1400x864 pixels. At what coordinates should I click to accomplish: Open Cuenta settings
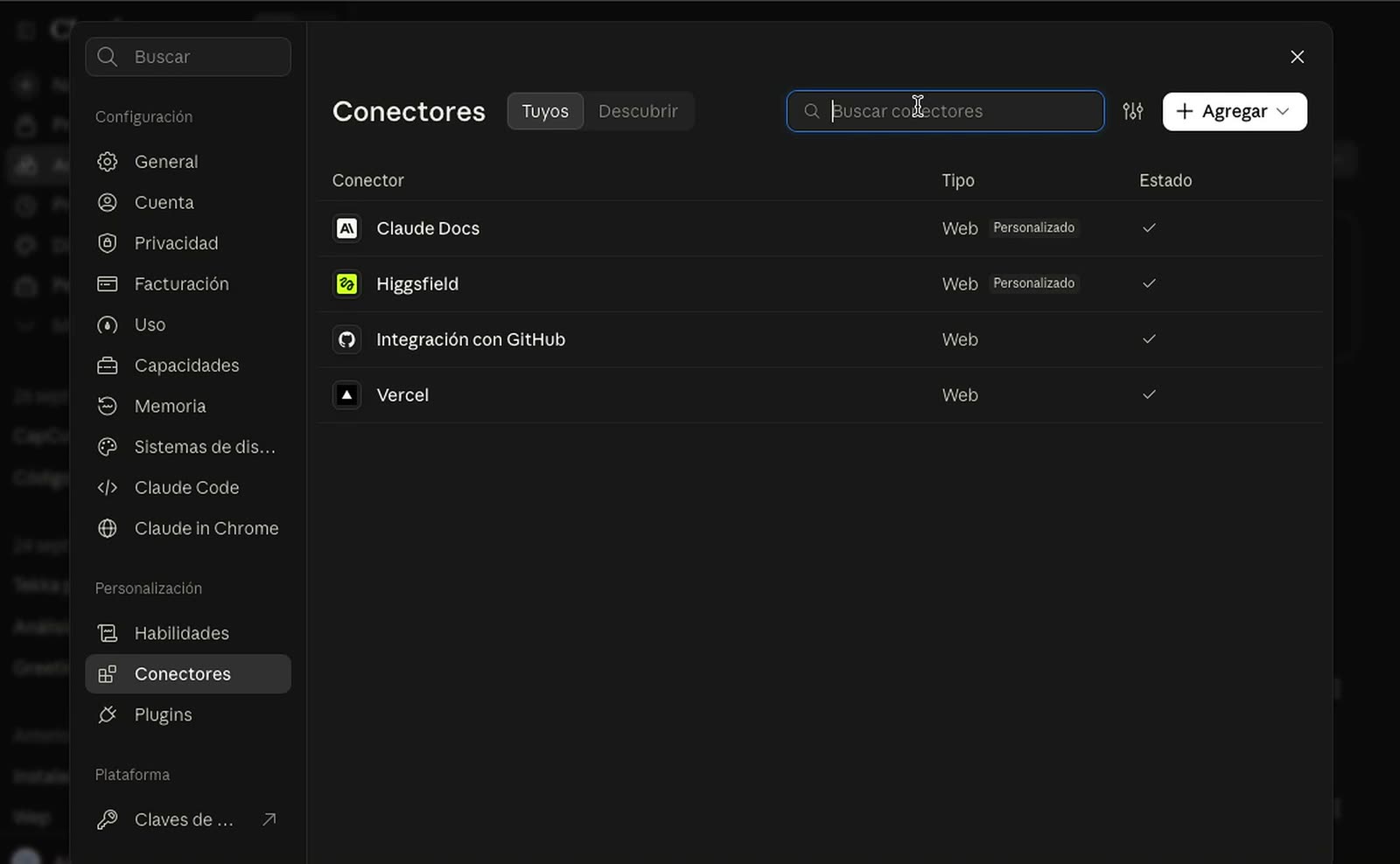(188, 203)
